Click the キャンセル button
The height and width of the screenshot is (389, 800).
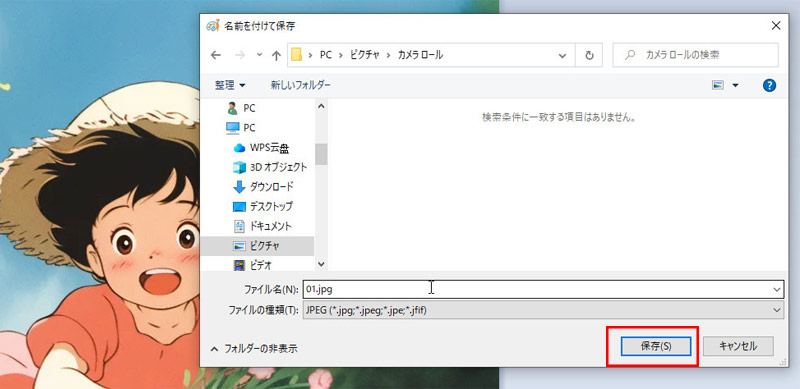(738, 346)
